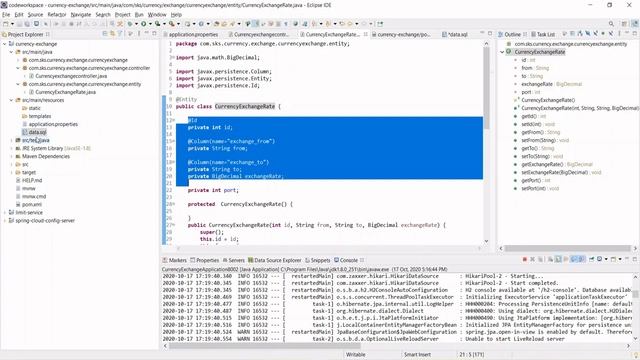640x360 pixels.
Task: Open the Refactor menu
Action: click(56, 14)
